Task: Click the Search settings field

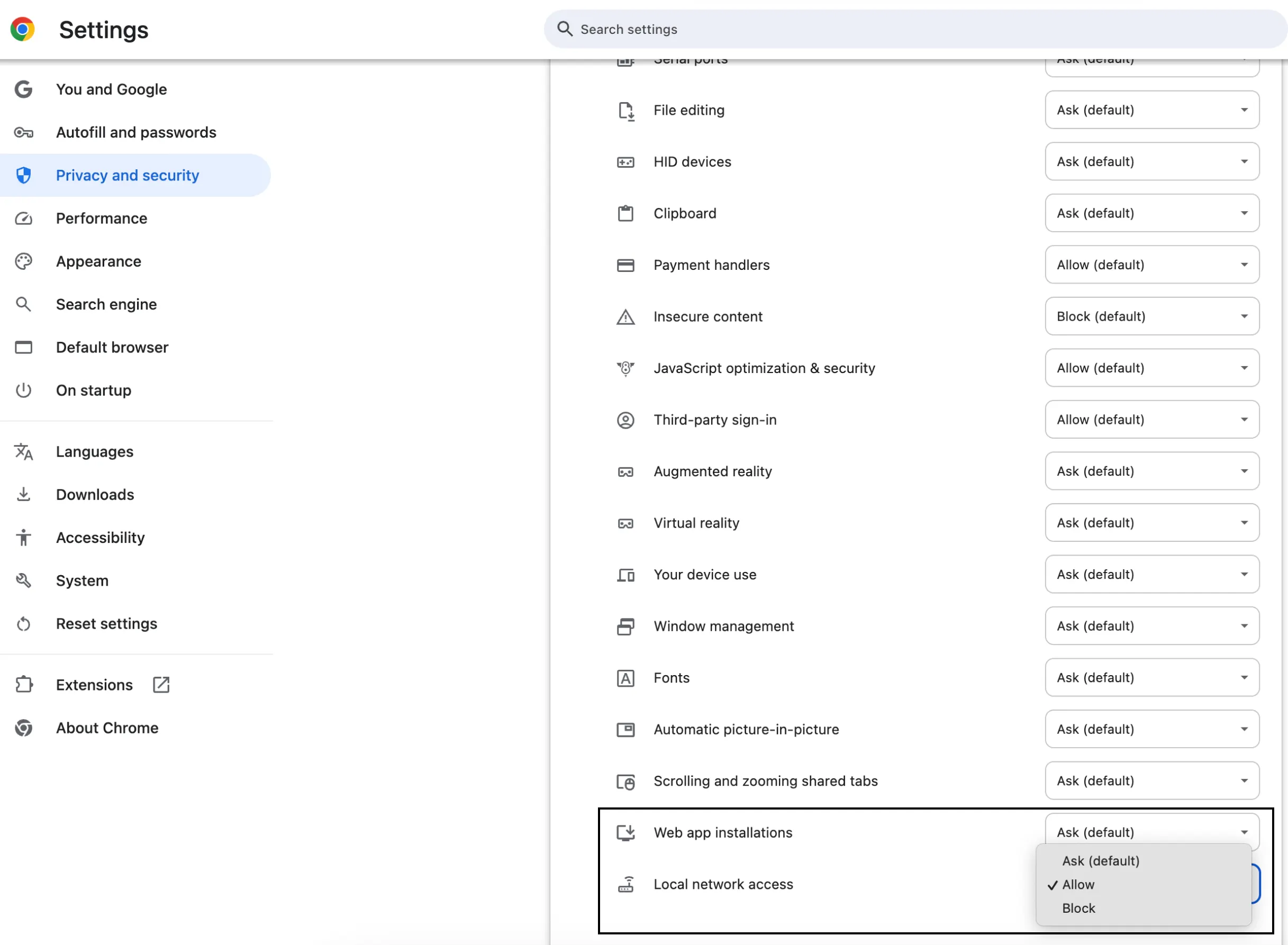Action: pyautogui.click(x=915, y=29)
